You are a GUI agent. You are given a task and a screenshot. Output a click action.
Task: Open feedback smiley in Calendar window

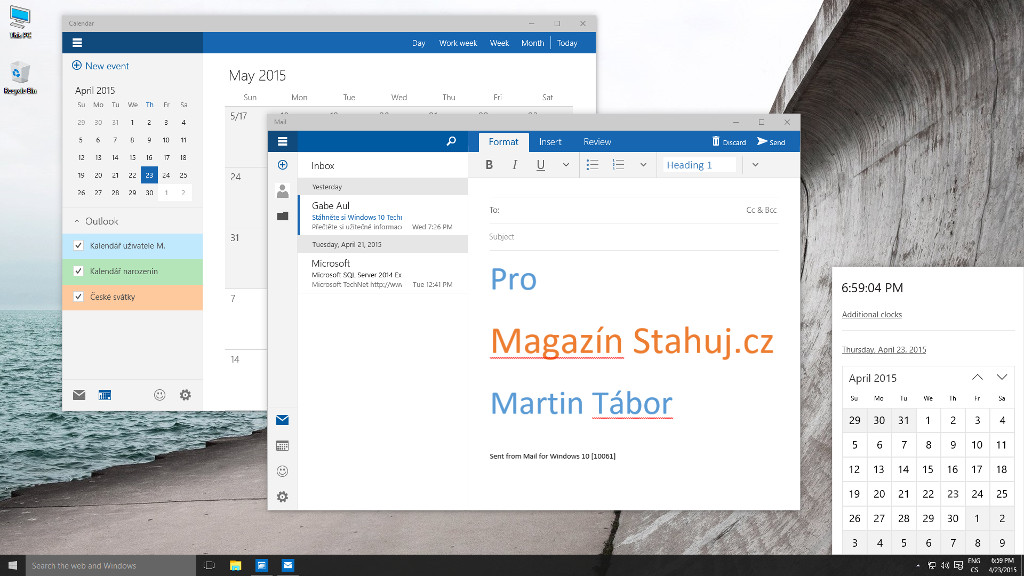pos(159,394)
